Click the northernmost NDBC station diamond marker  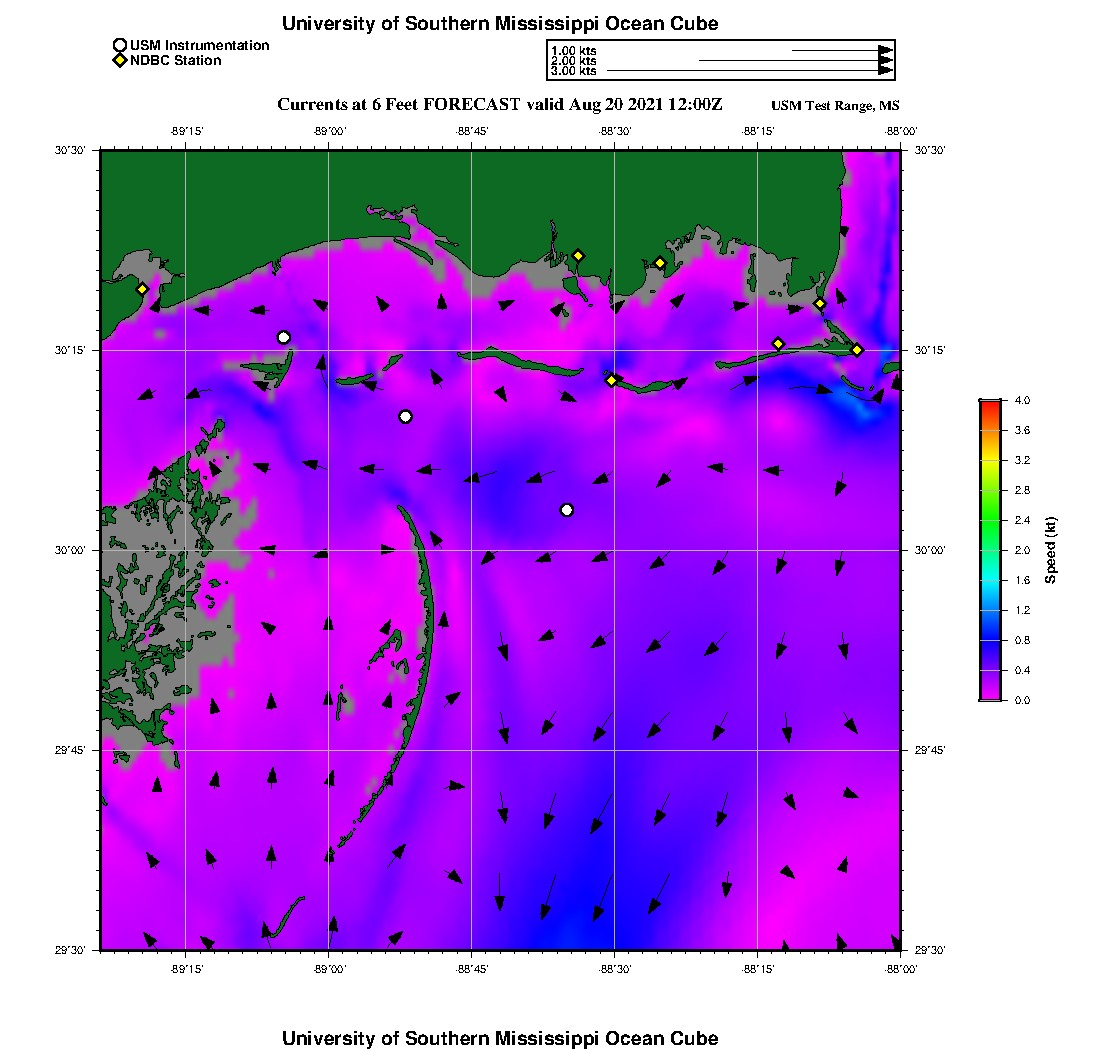(x=578, y=255)
